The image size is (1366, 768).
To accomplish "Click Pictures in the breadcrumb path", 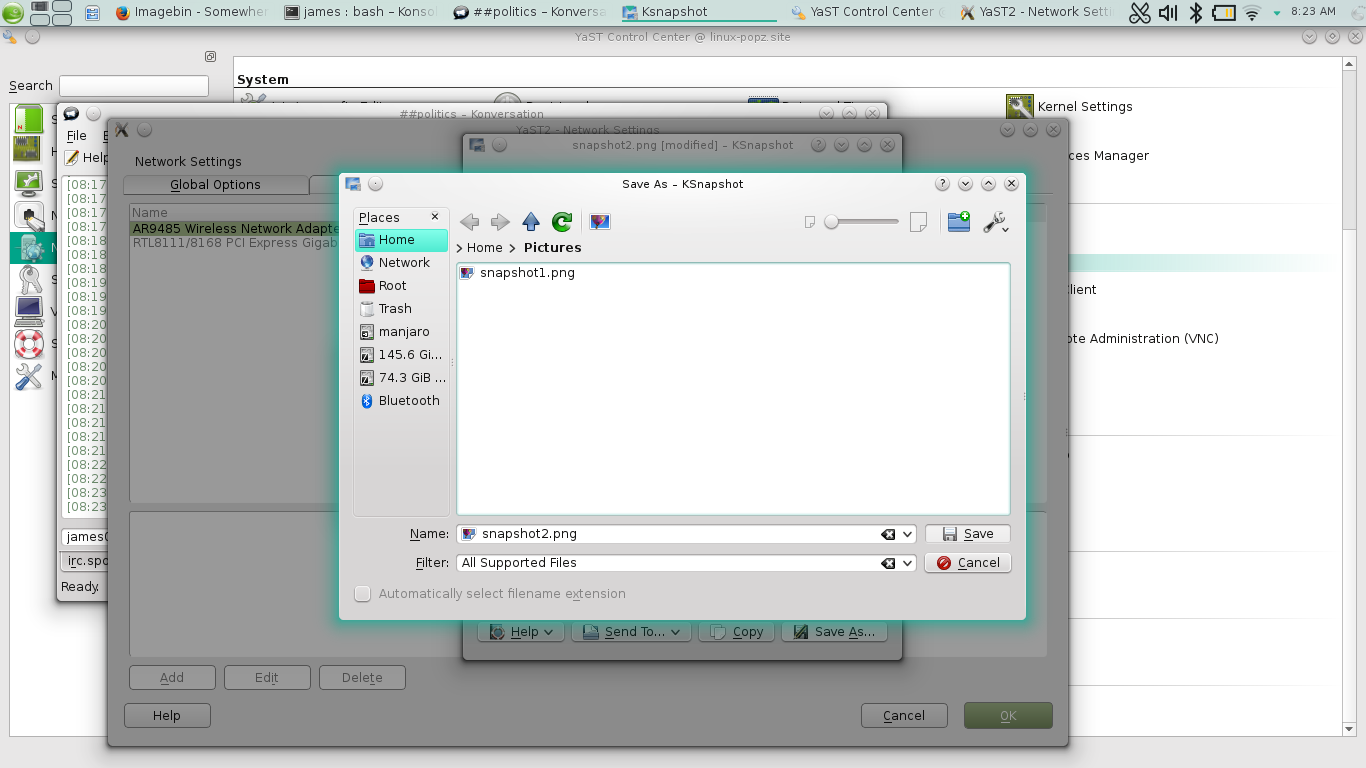I will click(552, 248).
